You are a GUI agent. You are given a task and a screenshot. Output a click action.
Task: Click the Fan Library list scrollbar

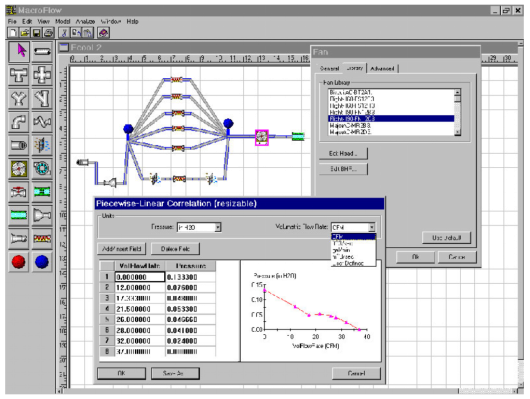click(x=457, y=112)
